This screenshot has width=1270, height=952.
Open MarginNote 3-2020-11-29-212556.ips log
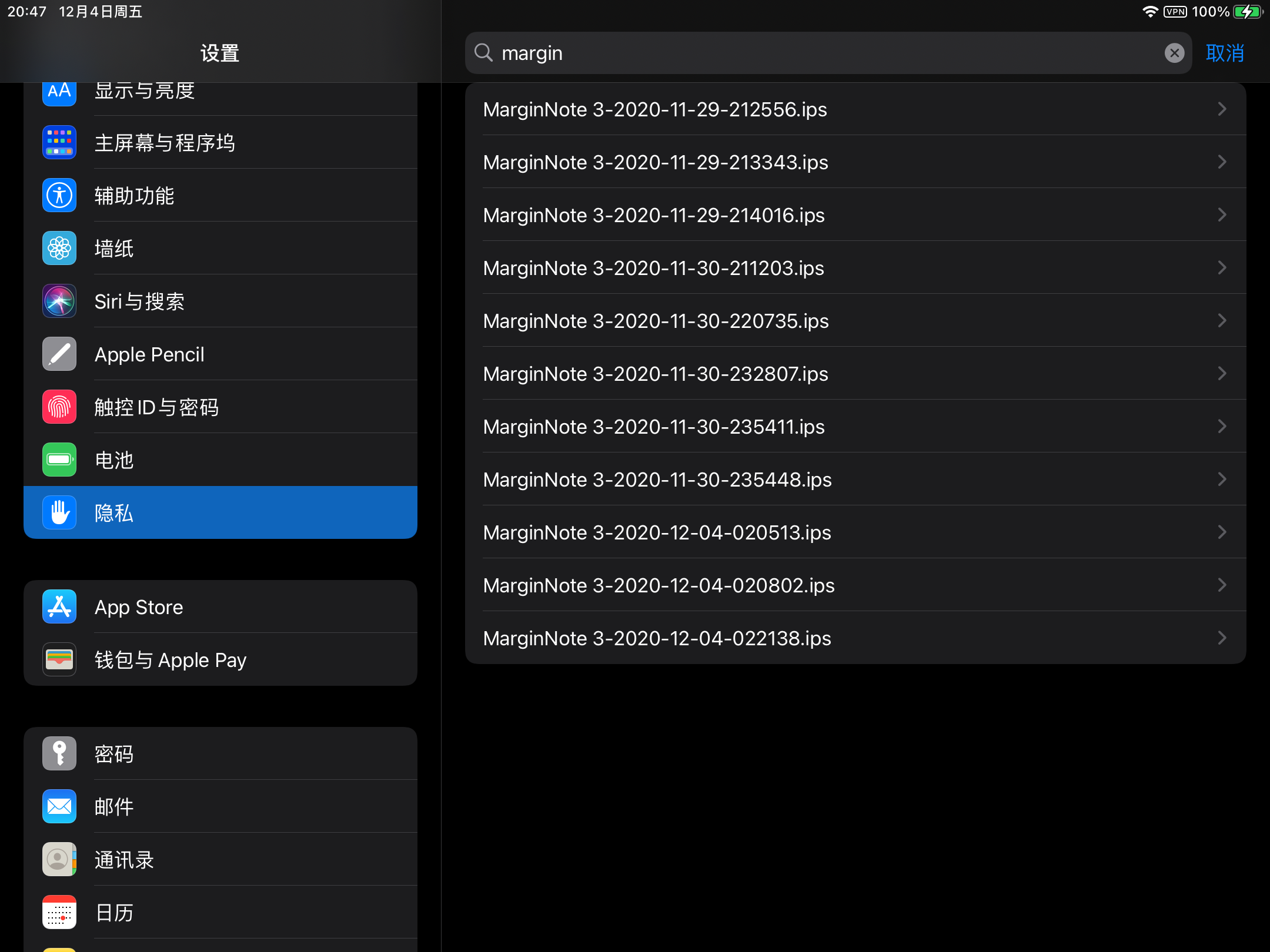pos(855,109)
